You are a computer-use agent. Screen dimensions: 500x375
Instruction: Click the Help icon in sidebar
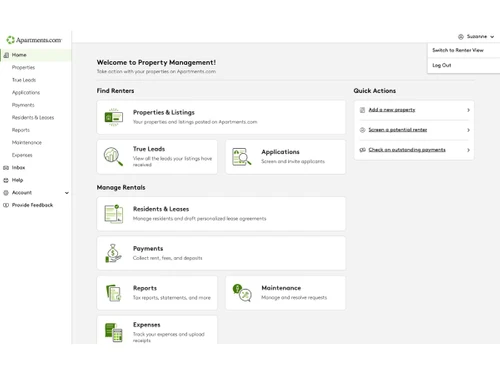(x=6, y=180)
